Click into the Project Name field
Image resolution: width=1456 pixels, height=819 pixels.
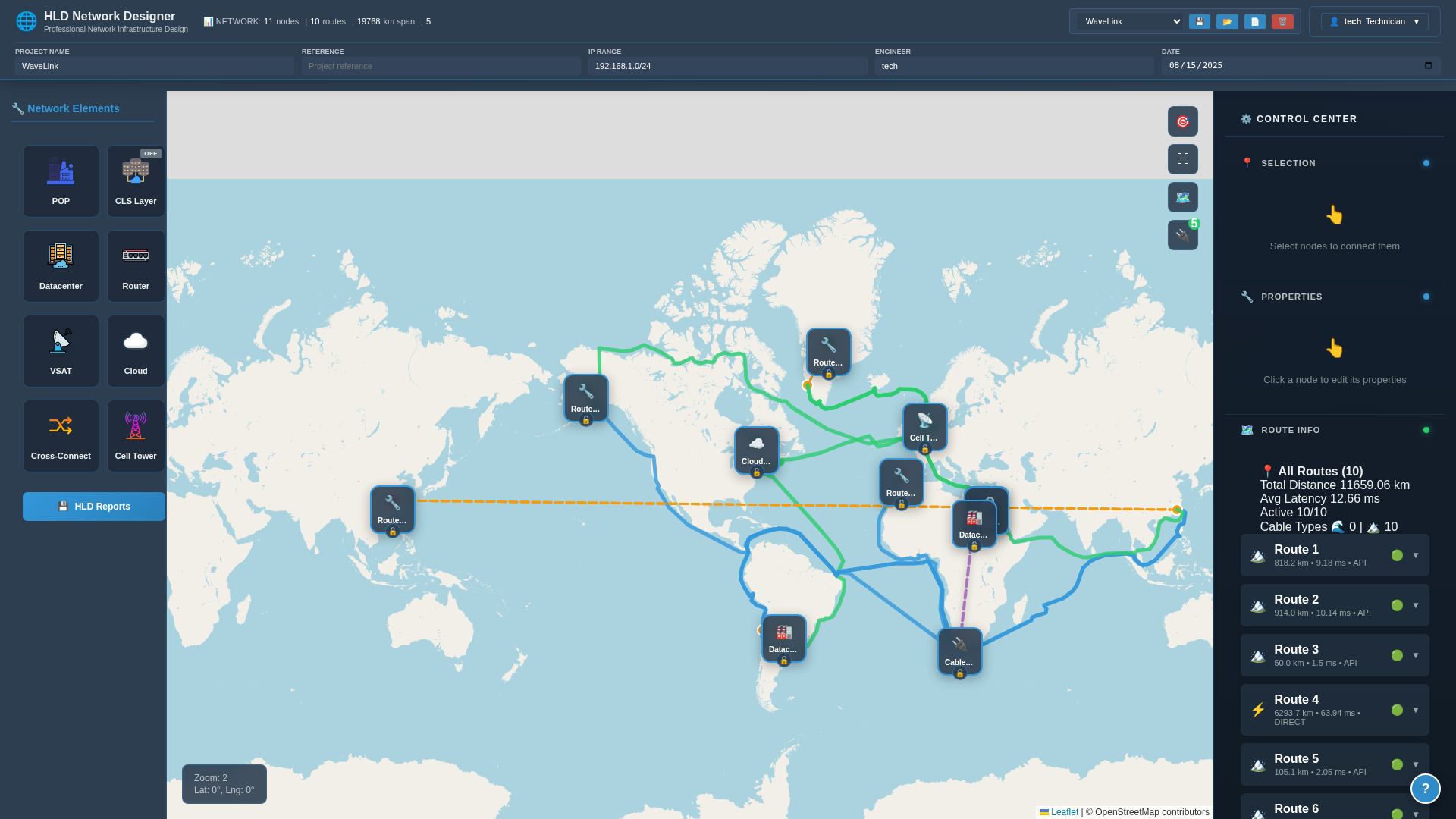[x=155, y=66]
